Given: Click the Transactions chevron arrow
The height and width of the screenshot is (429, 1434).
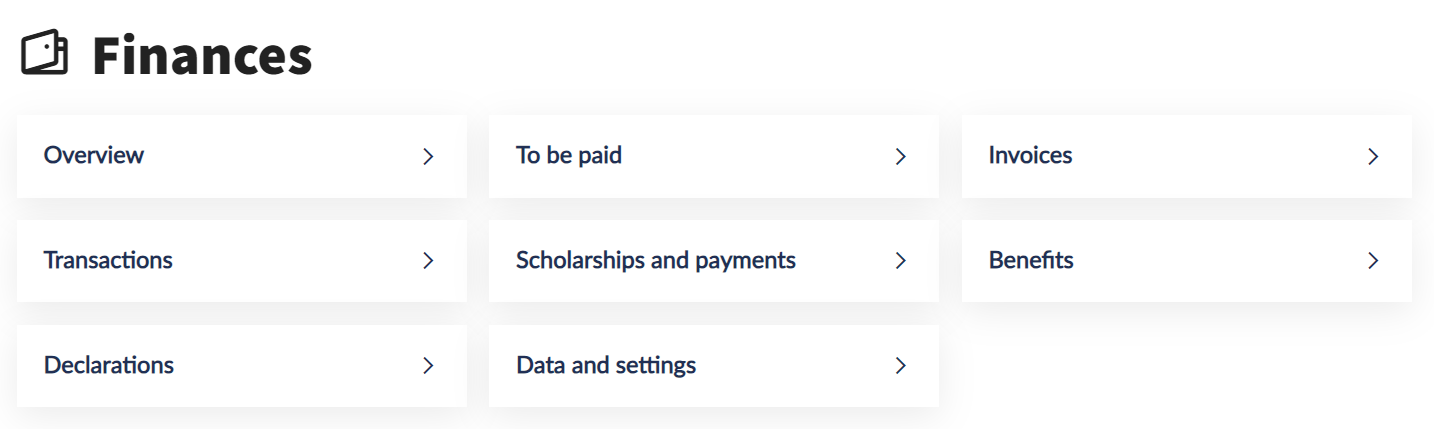Looking at the screenshot, I should [x=428, y=261].
